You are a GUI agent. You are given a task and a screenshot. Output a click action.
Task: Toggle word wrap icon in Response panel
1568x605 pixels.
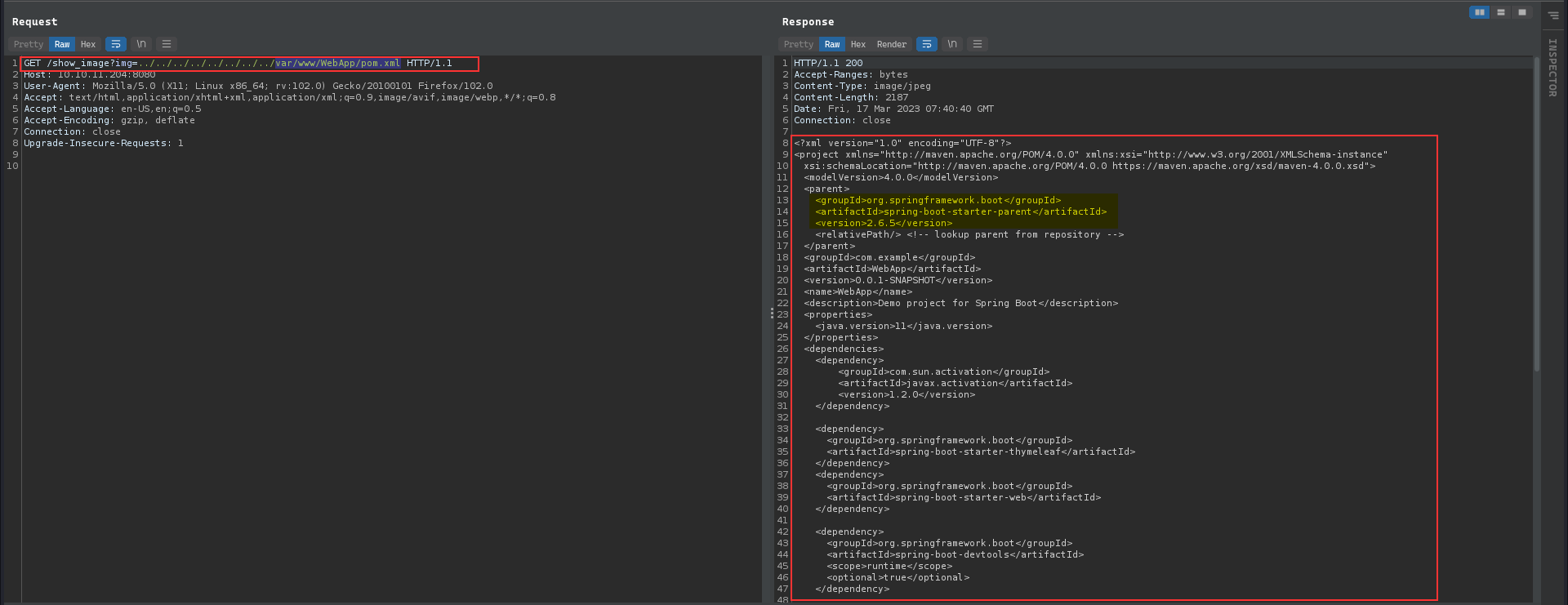tap(927, 44)
